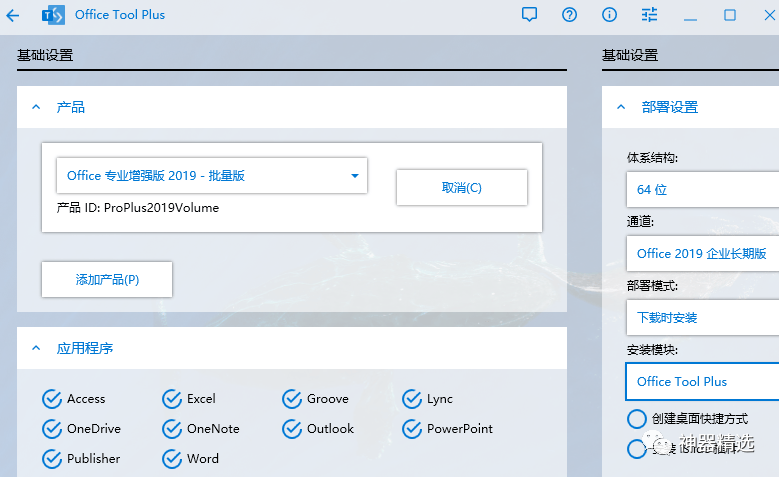Image resolution: width=779 pixels, height=477 pixels.
Task: Click the 部署模式 label
Action: pyautogui.click(x=652, y=285)
